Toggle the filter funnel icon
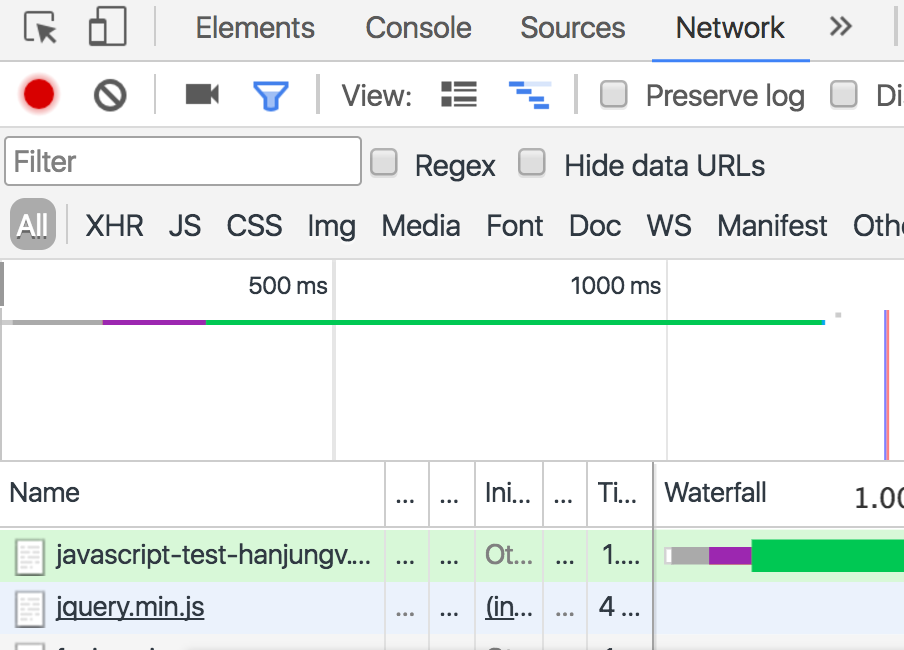The image size is (904, 650). [x=270, y=96]
